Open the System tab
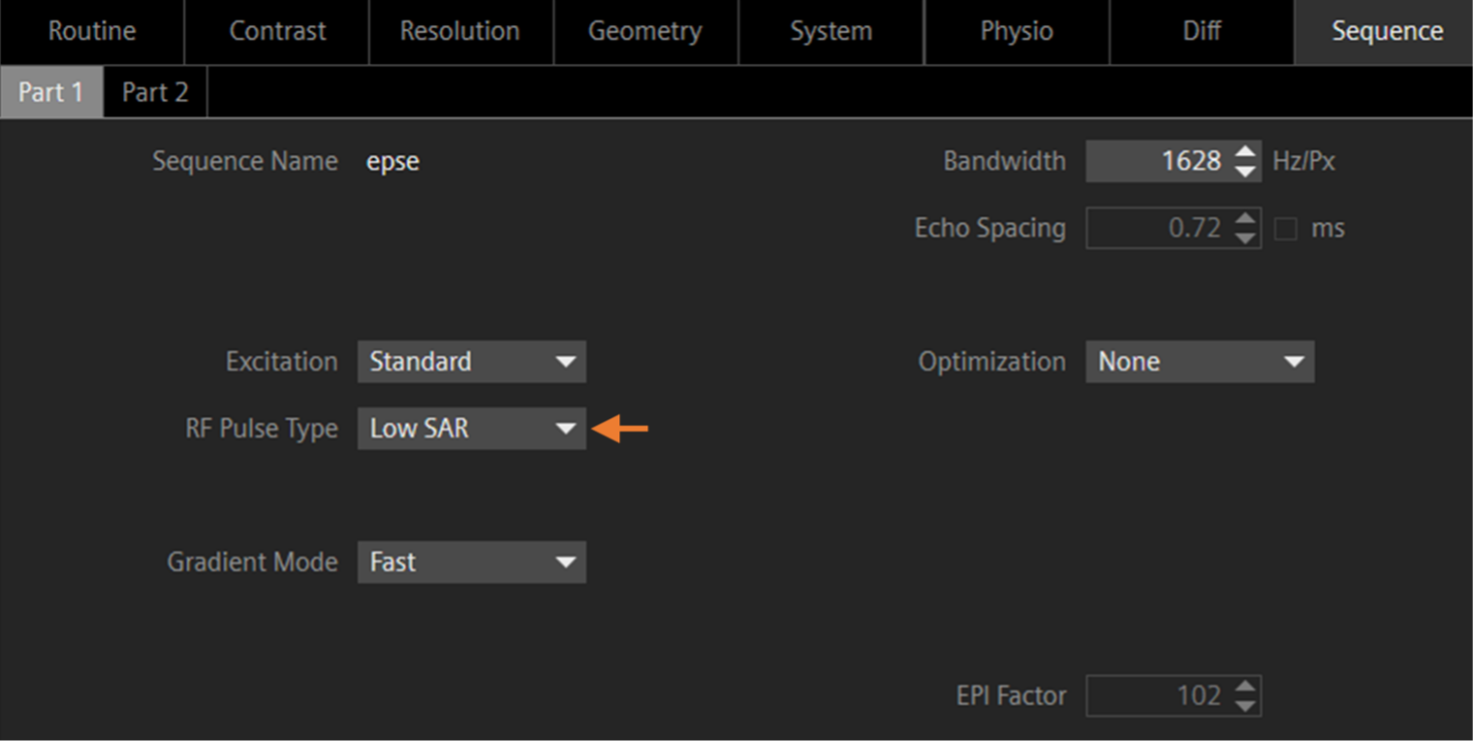This screenshot has height=745, width=1475. (831, 31)
